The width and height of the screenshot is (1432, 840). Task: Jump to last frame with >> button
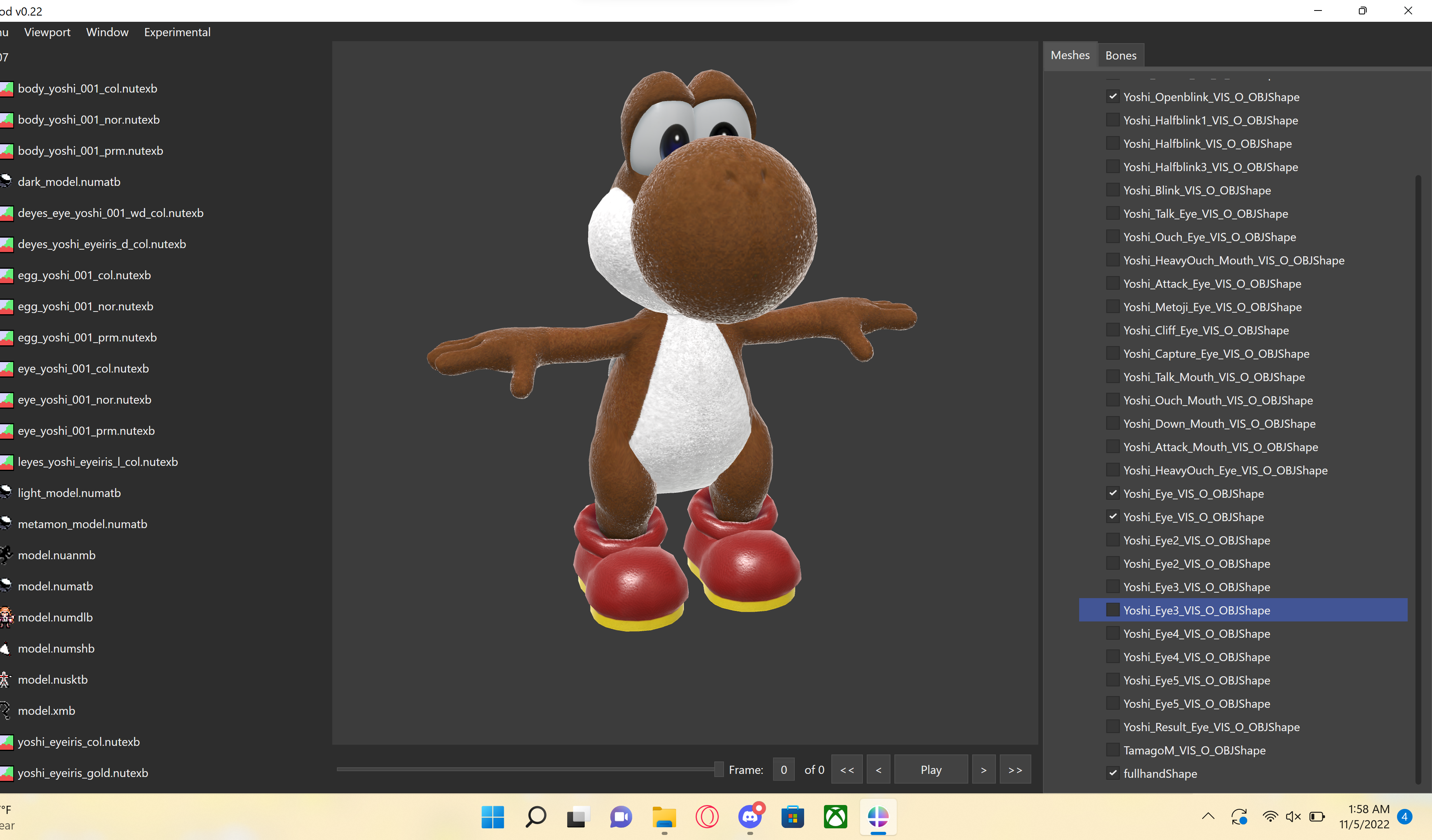point(1015,770)
